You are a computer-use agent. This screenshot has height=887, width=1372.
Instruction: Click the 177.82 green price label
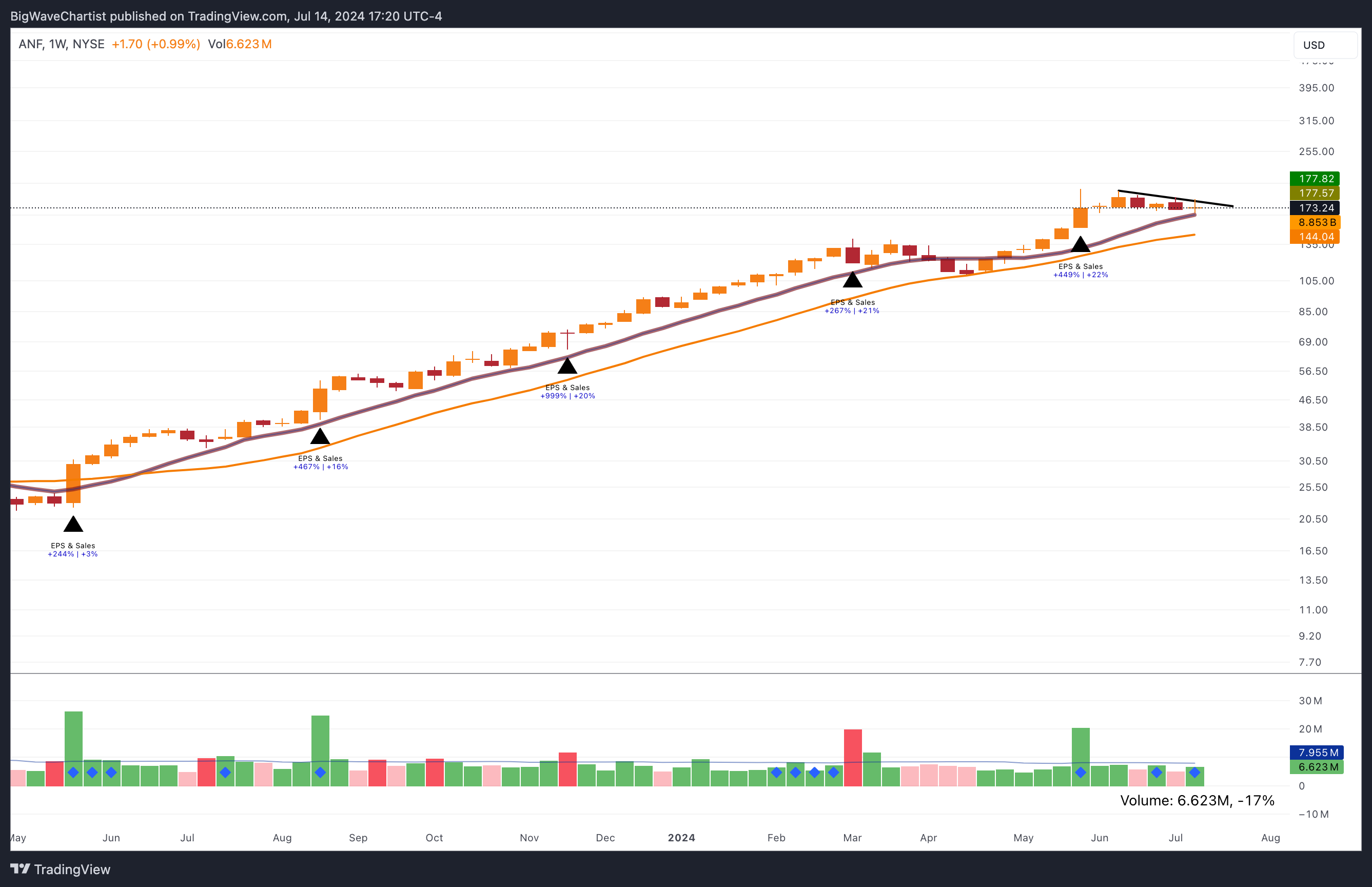pyautogui.click(x=1316, y=179)
